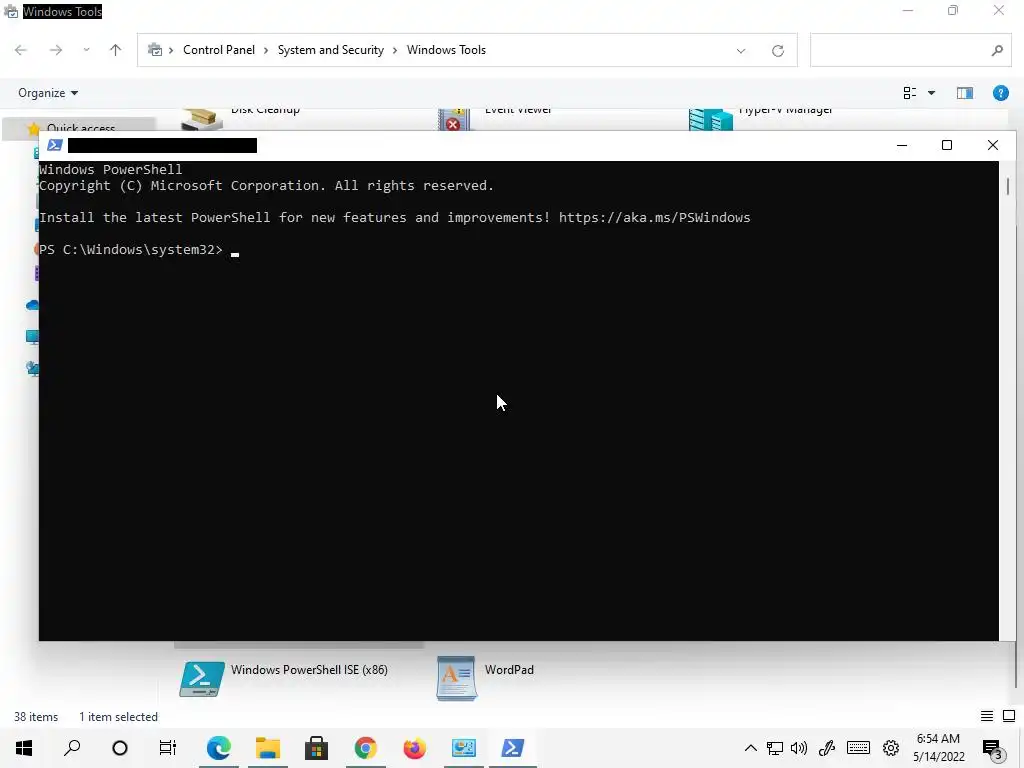Select the Windows Tools breadcrumb

[446, 50]
